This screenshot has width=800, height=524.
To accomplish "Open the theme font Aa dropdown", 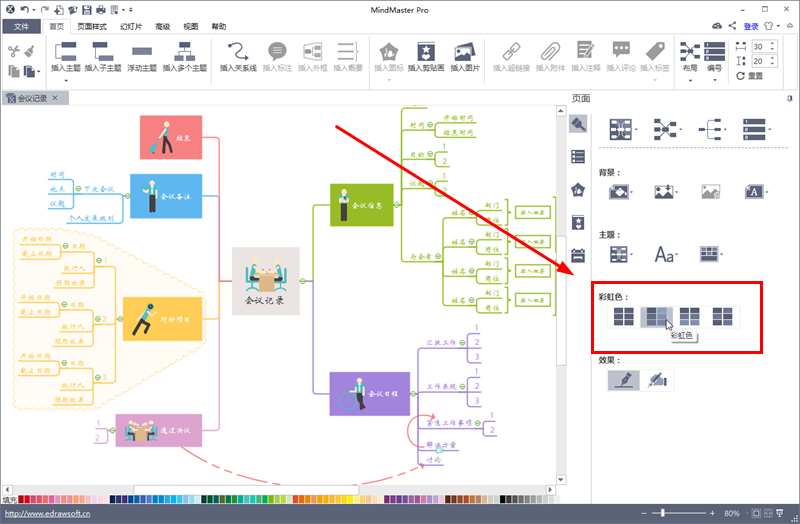I will click(x=666, y=254).
